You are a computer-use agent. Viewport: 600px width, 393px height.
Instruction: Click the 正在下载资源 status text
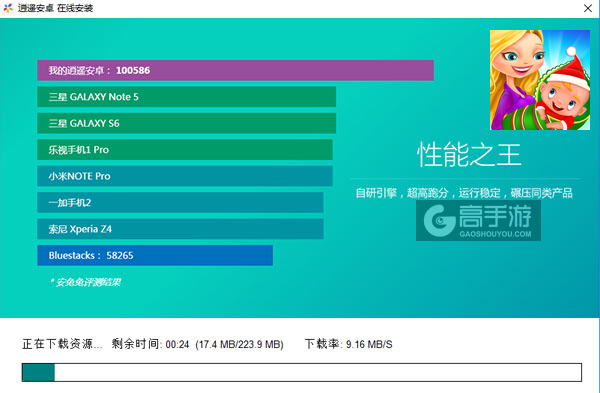tap(62, 344)
